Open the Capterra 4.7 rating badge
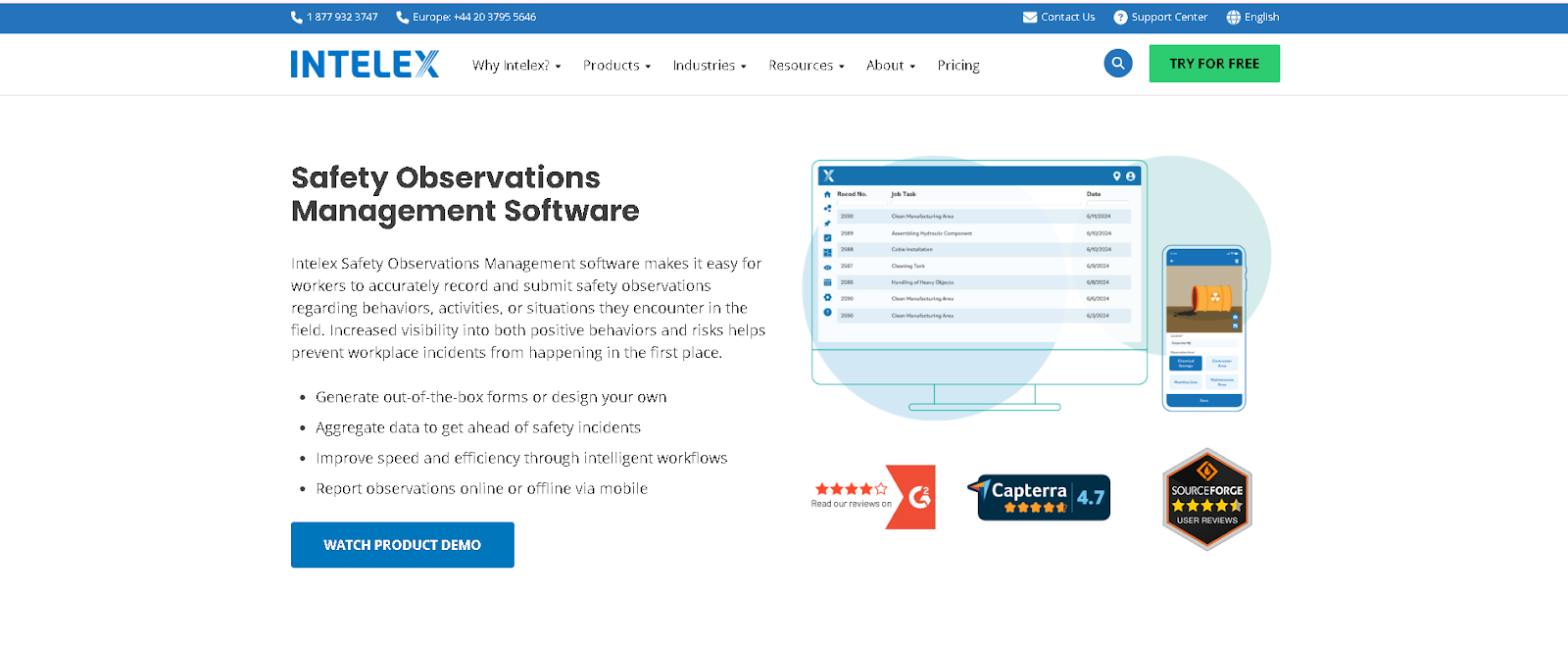This screenshot has width=1568, height=648. point(1039,497)
